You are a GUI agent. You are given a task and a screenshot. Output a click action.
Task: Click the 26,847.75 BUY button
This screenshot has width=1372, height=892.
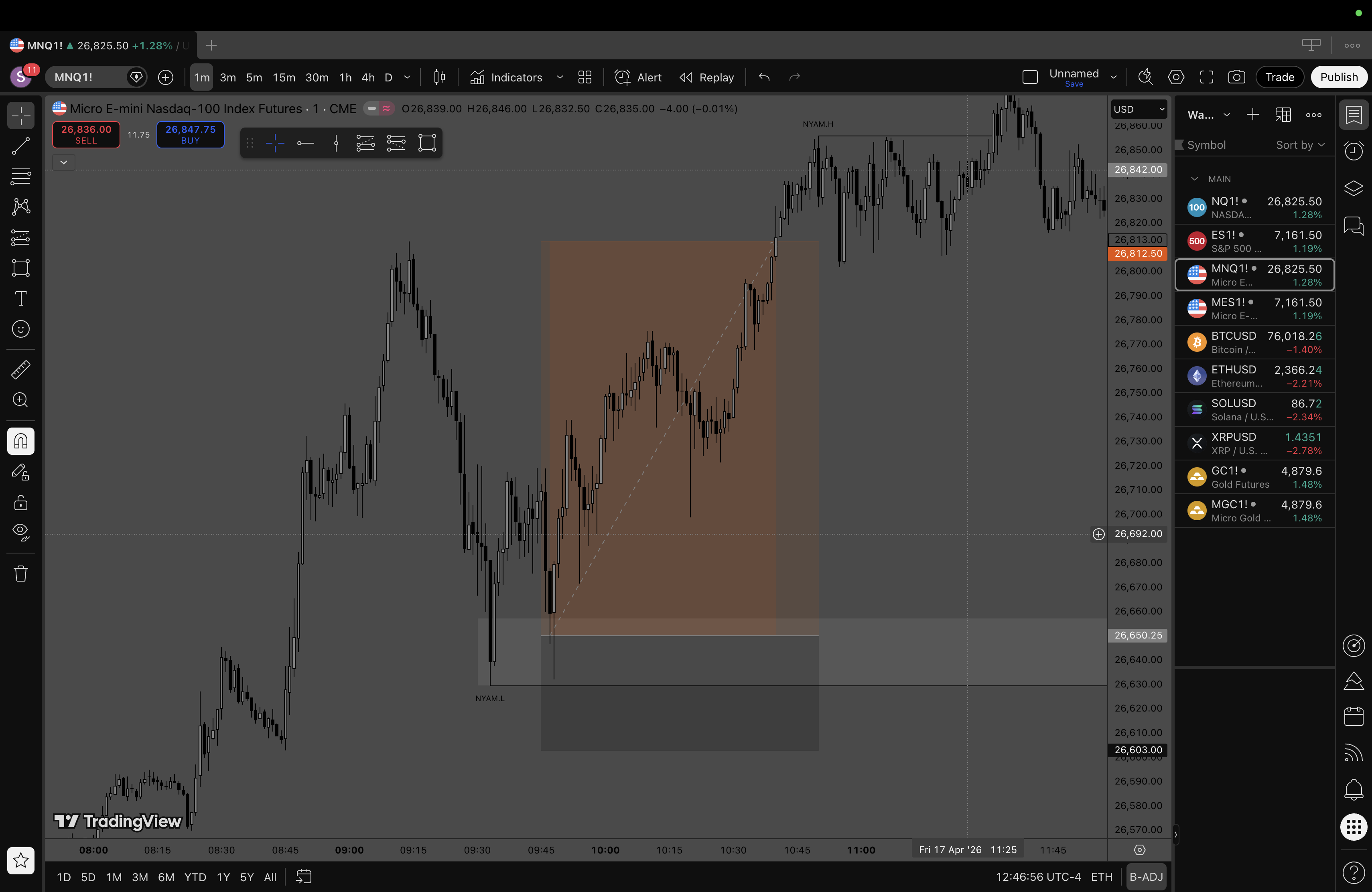(190, 135)
